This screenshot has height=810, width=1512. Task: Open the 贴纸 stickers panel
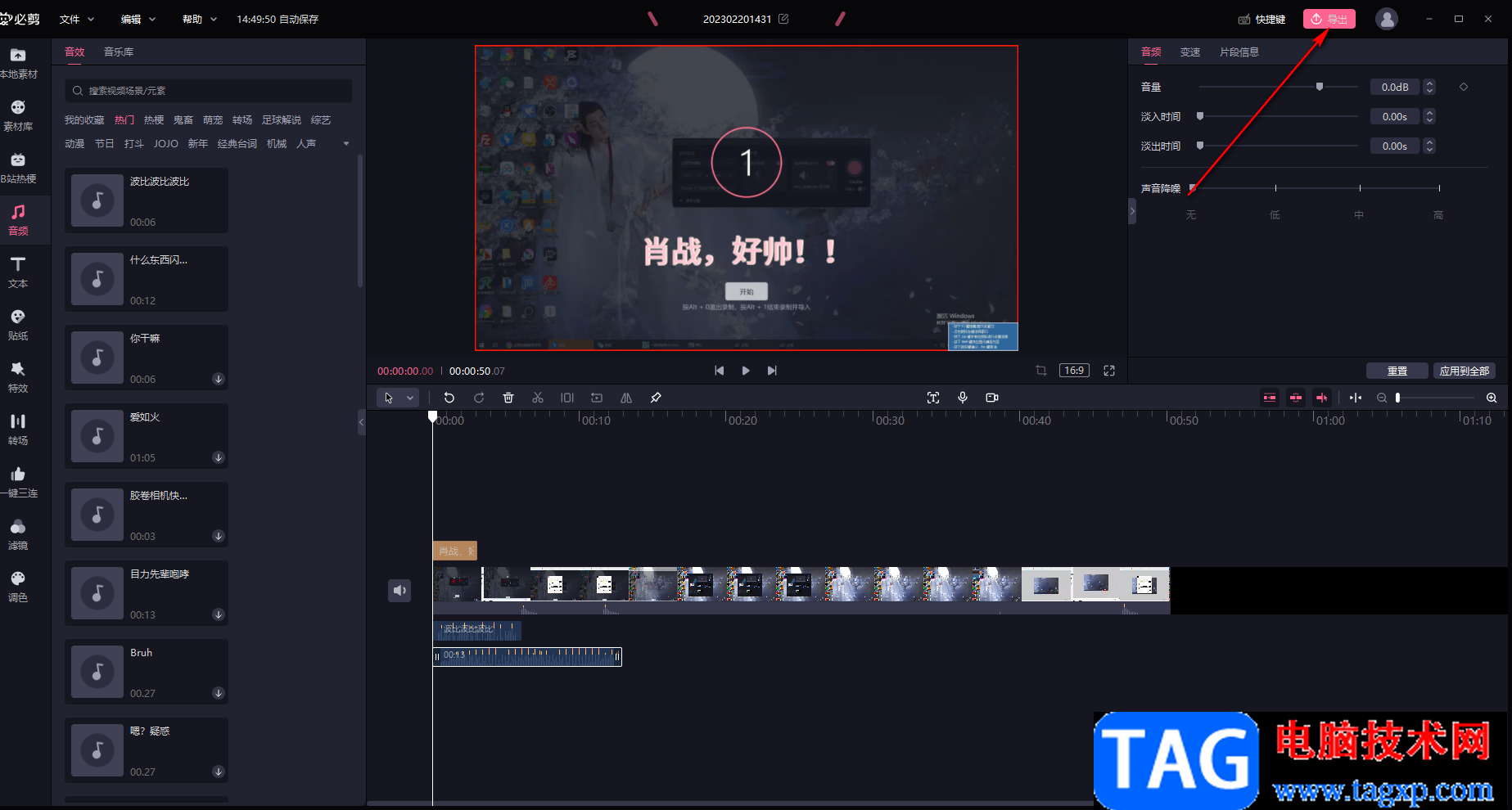pos(18,325)
